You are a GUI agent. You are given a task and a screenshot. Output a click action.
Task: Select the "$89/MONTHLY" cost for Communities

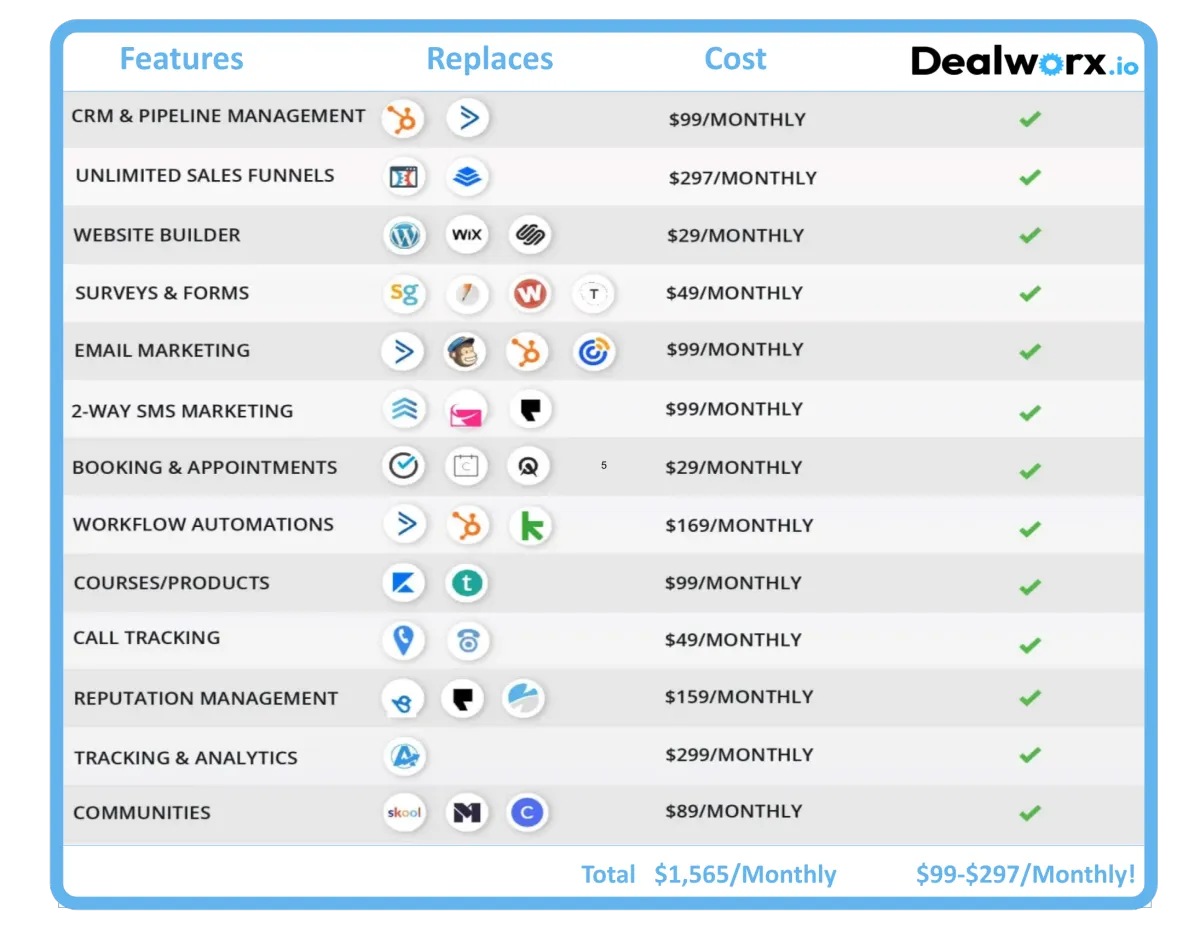pos(733,811)
